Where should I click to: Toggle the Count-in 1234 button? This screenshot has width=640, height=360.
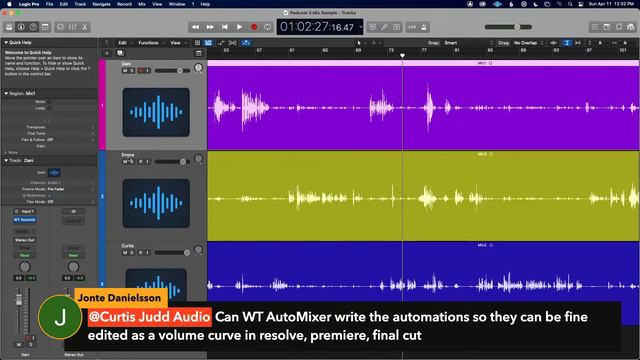tap(411, 27)
